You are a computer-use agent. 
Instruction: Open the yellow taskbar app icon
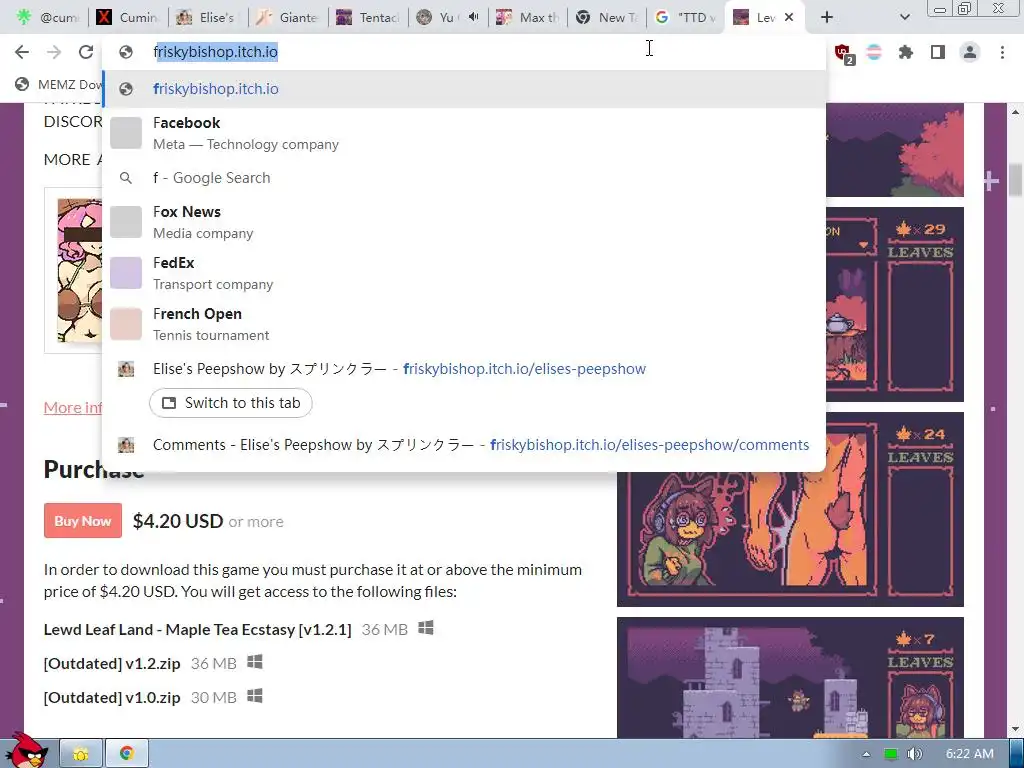[81, 754]
